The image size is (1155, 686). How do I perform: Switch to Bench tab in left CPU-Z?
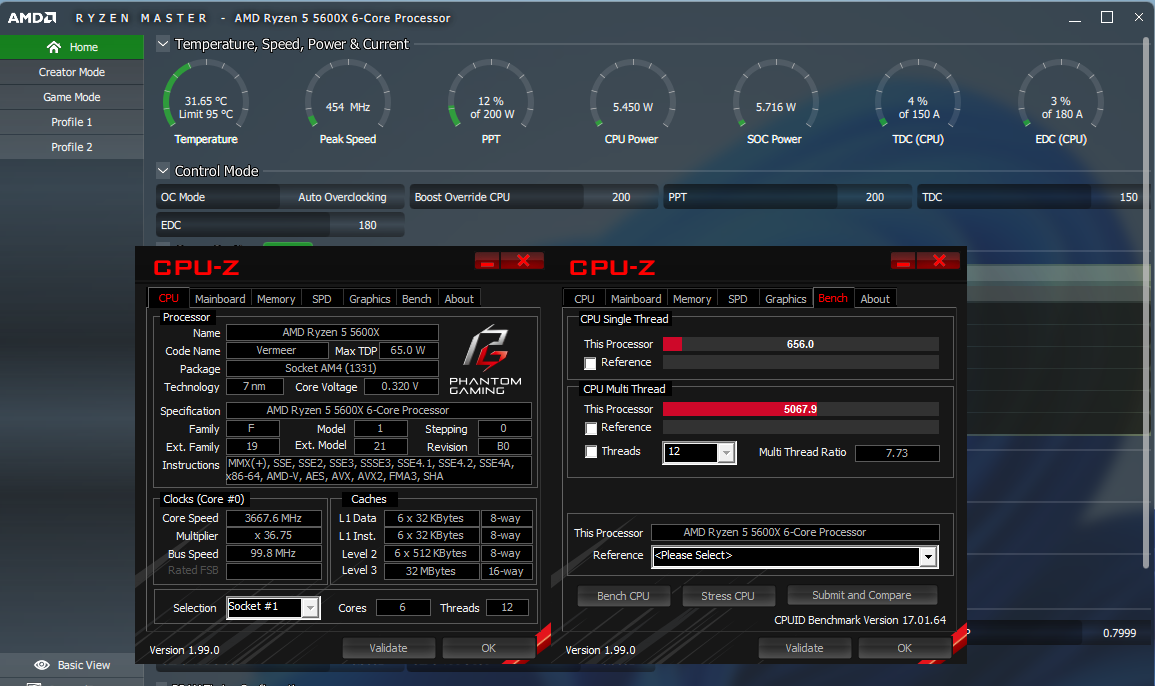(x=417, y=298)
